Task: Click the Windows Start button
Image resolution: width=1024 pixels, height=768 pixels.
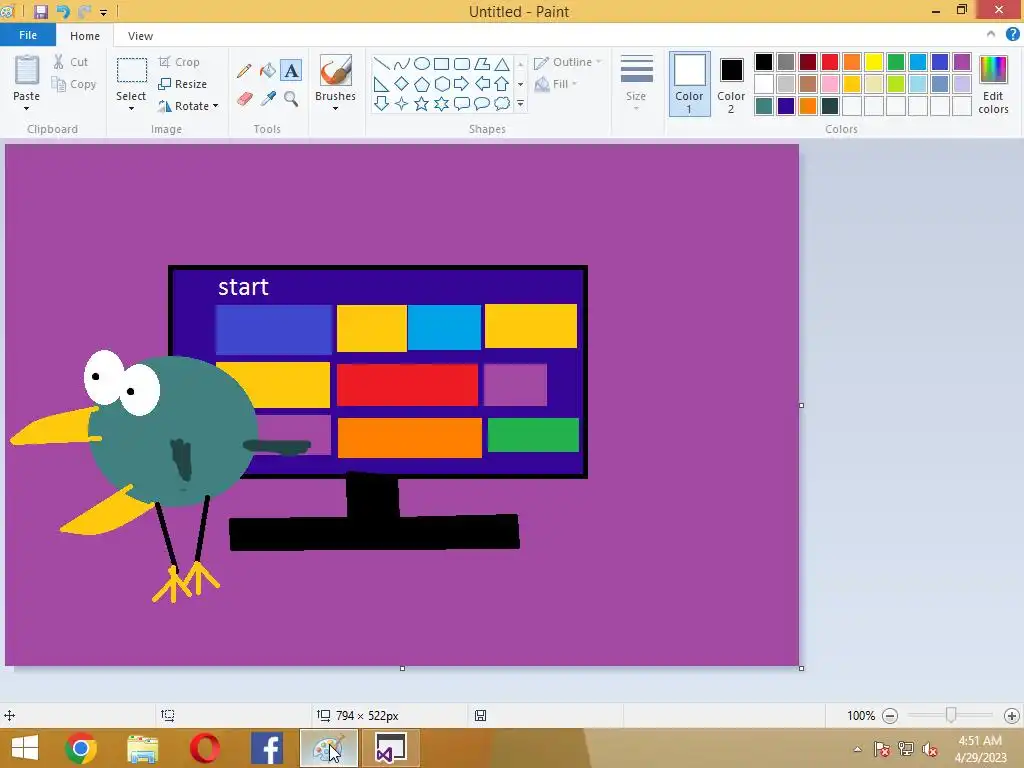Action: tap(25, 748)
